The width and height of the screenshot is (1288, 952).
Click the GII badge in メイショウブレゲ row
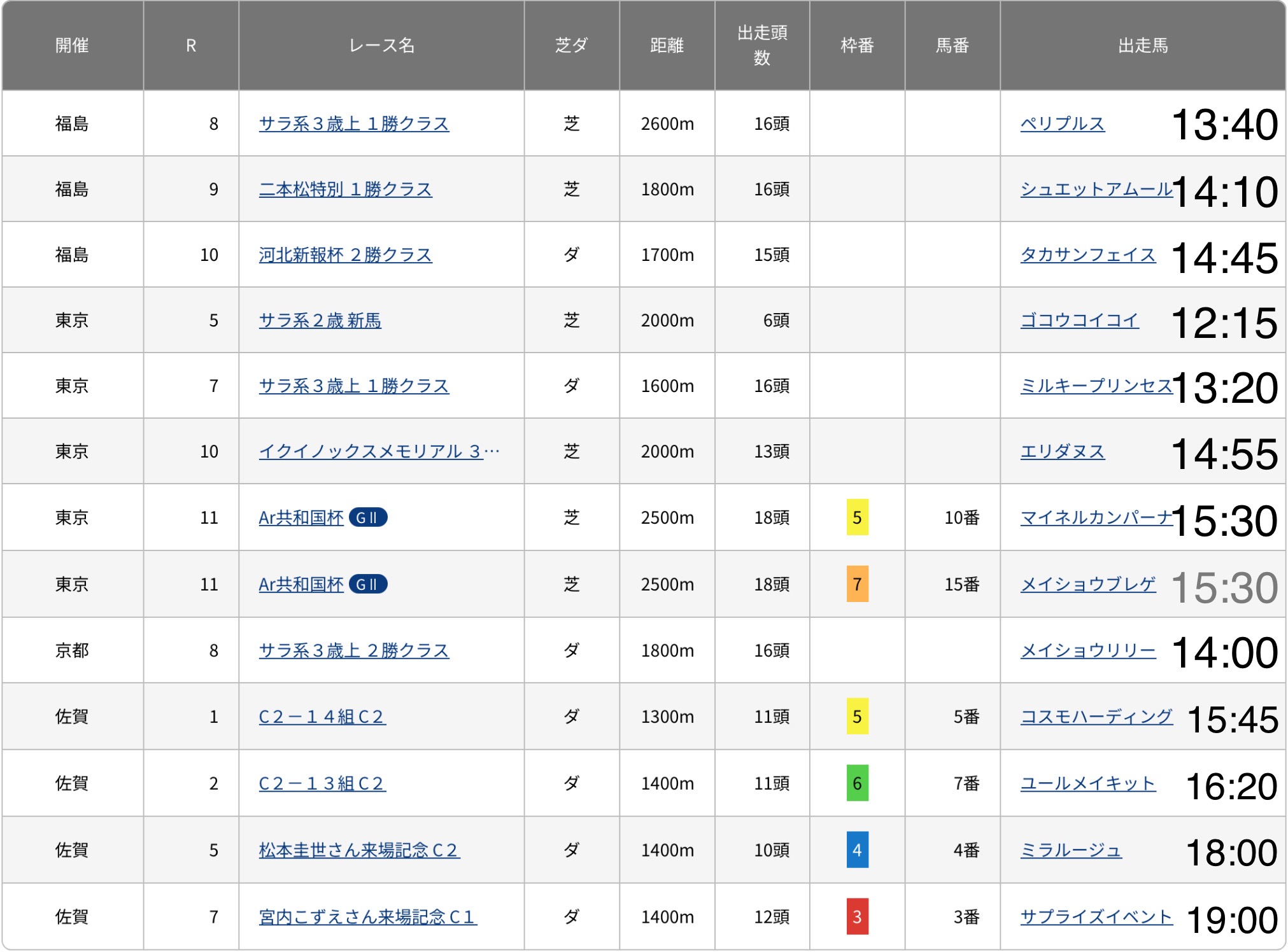[367, 584]
